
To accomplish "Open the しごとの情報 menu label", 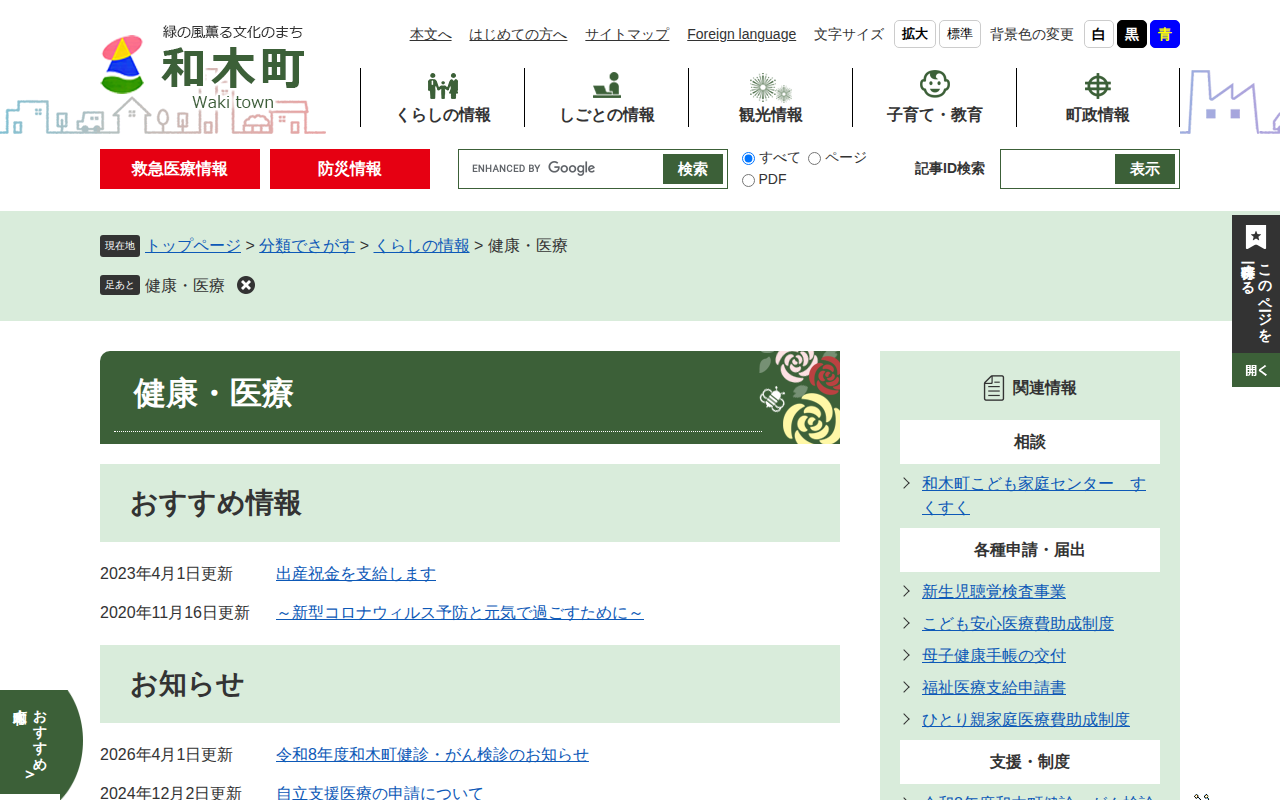I will [x=607, y=115].
